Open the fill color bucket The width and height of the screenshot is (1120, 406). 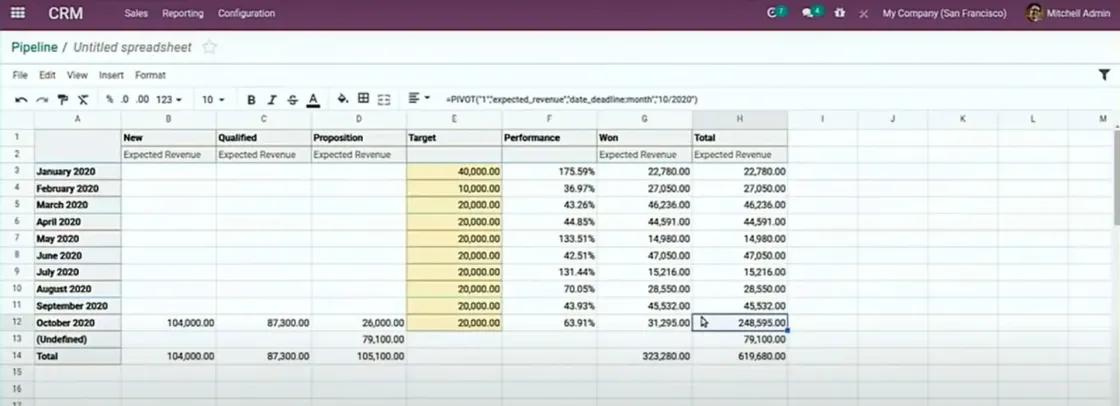point(343,99)
